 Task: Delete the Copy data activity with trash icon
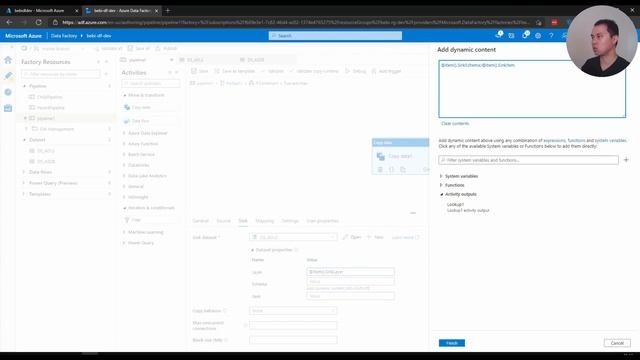[380, 169]
